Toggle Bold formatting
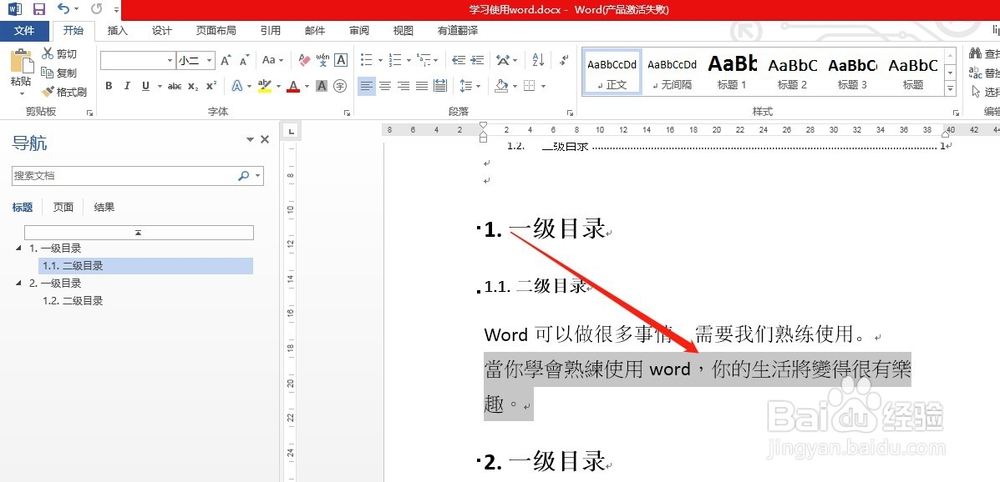1000x482 pixels. point(109,85)
